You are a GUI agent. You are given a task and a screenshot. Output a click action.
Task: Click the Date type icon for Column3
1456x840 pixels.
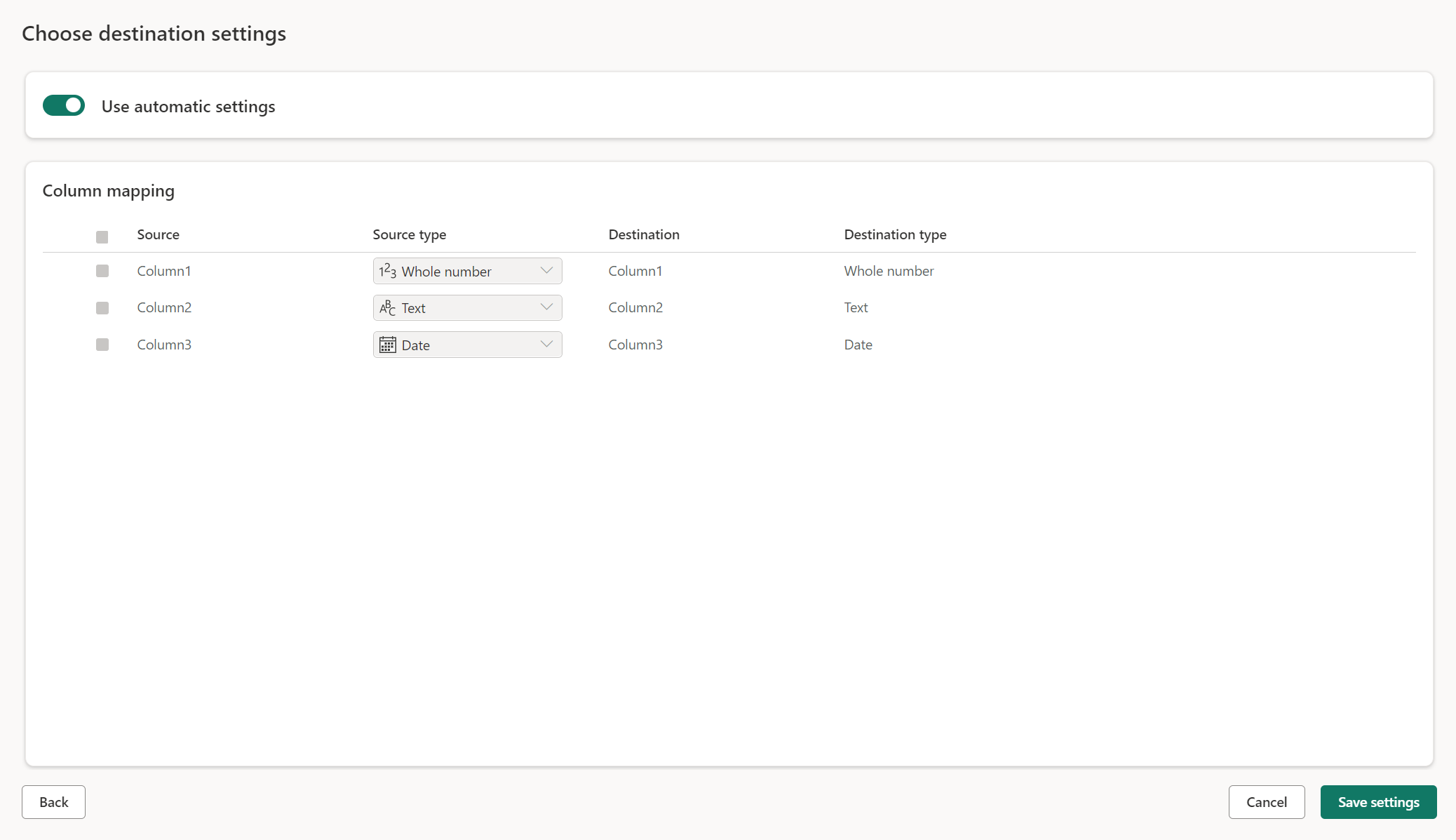tap(387, 345)
